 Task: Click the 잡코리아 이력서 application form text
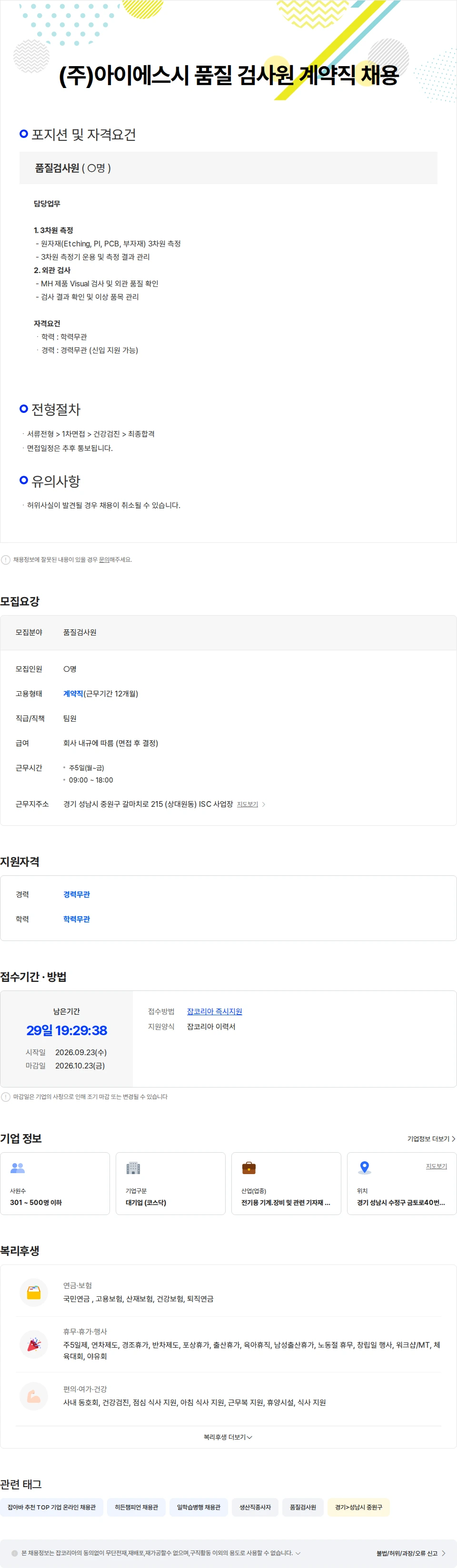211,1026
